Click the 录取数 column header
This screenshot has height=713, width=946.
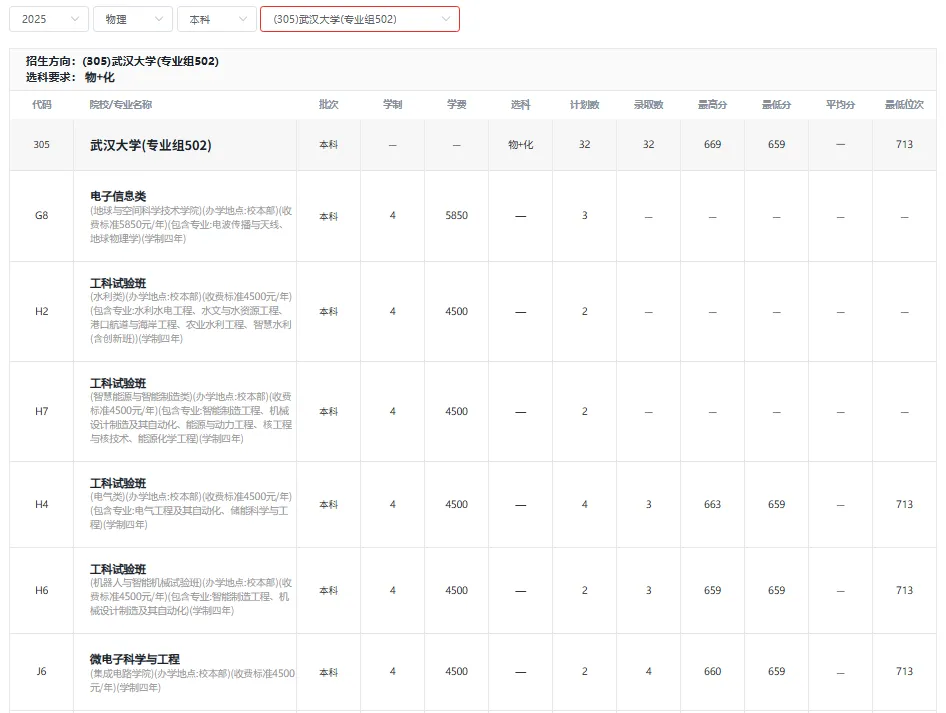point(649,104)
